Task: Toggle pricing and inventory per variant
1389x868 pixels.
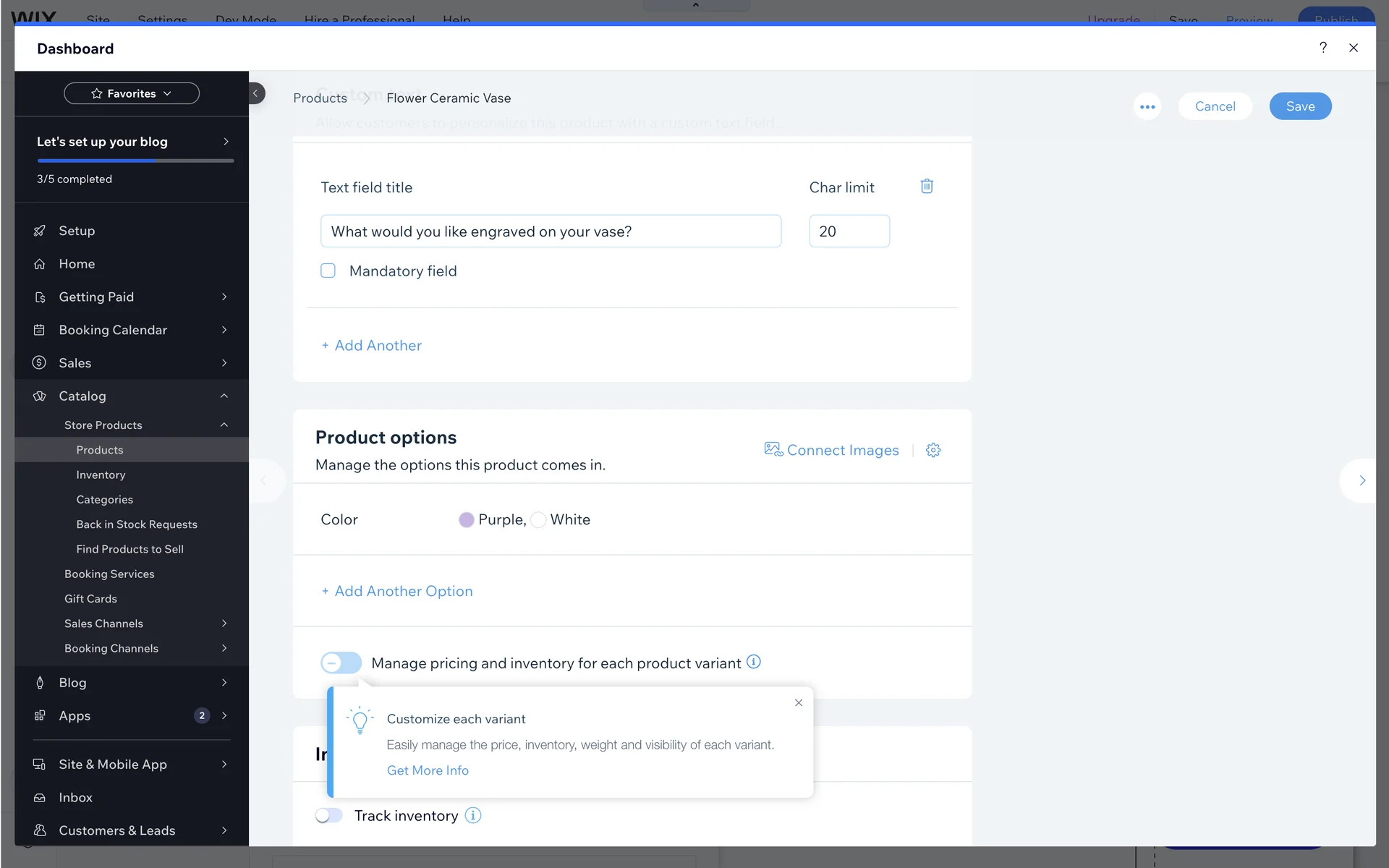Action: [341, 663]
